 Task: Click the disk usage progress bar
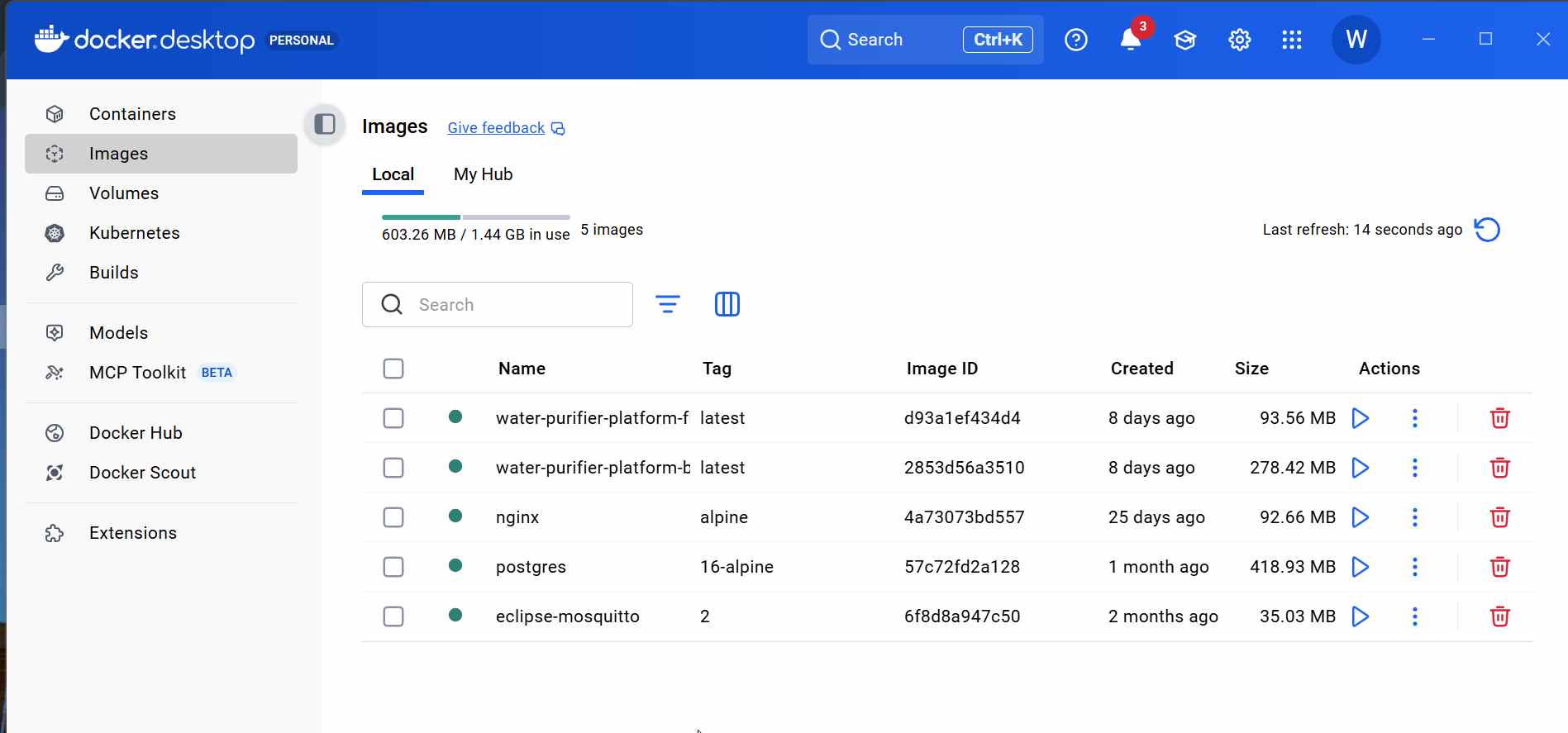click(476, 217)
